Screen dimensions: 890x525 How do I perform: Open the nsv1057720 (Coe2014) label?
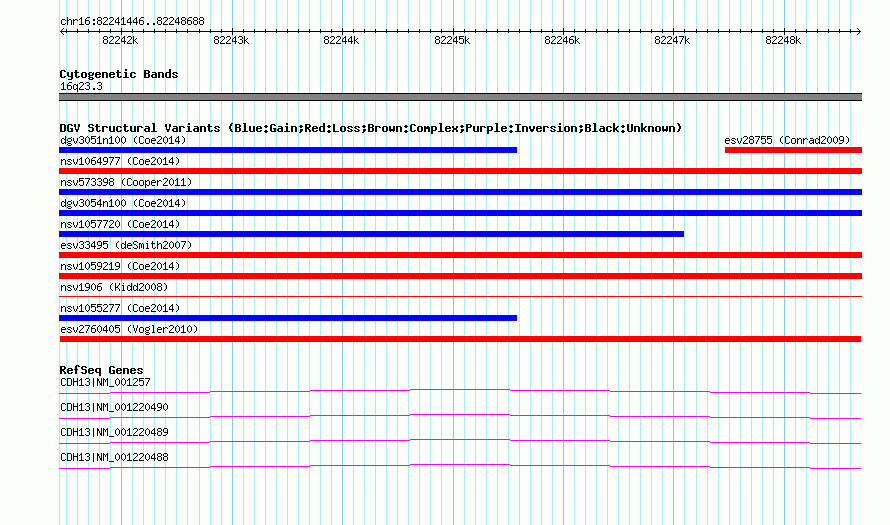pyautogui.click(x=120, y=224)
